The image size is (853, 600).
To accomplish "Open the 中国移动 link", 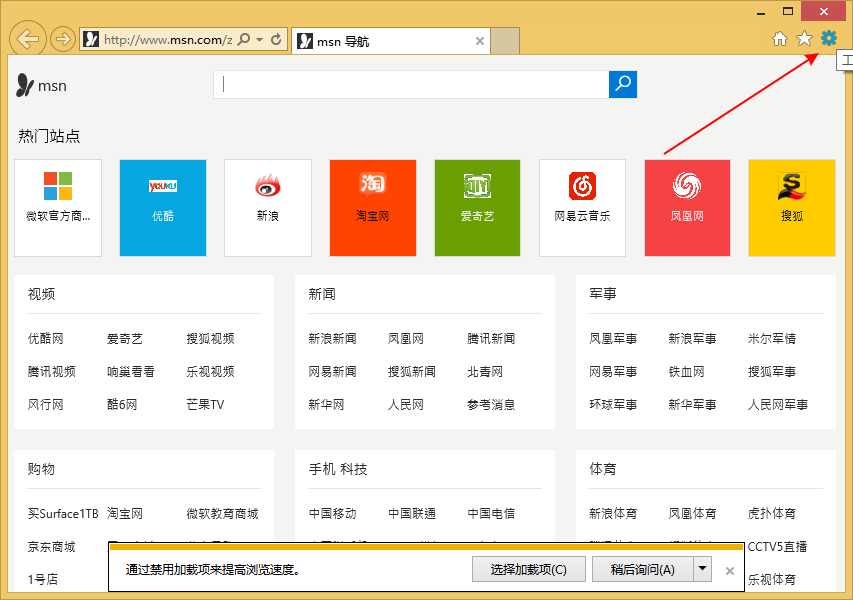I will [332, 514].
